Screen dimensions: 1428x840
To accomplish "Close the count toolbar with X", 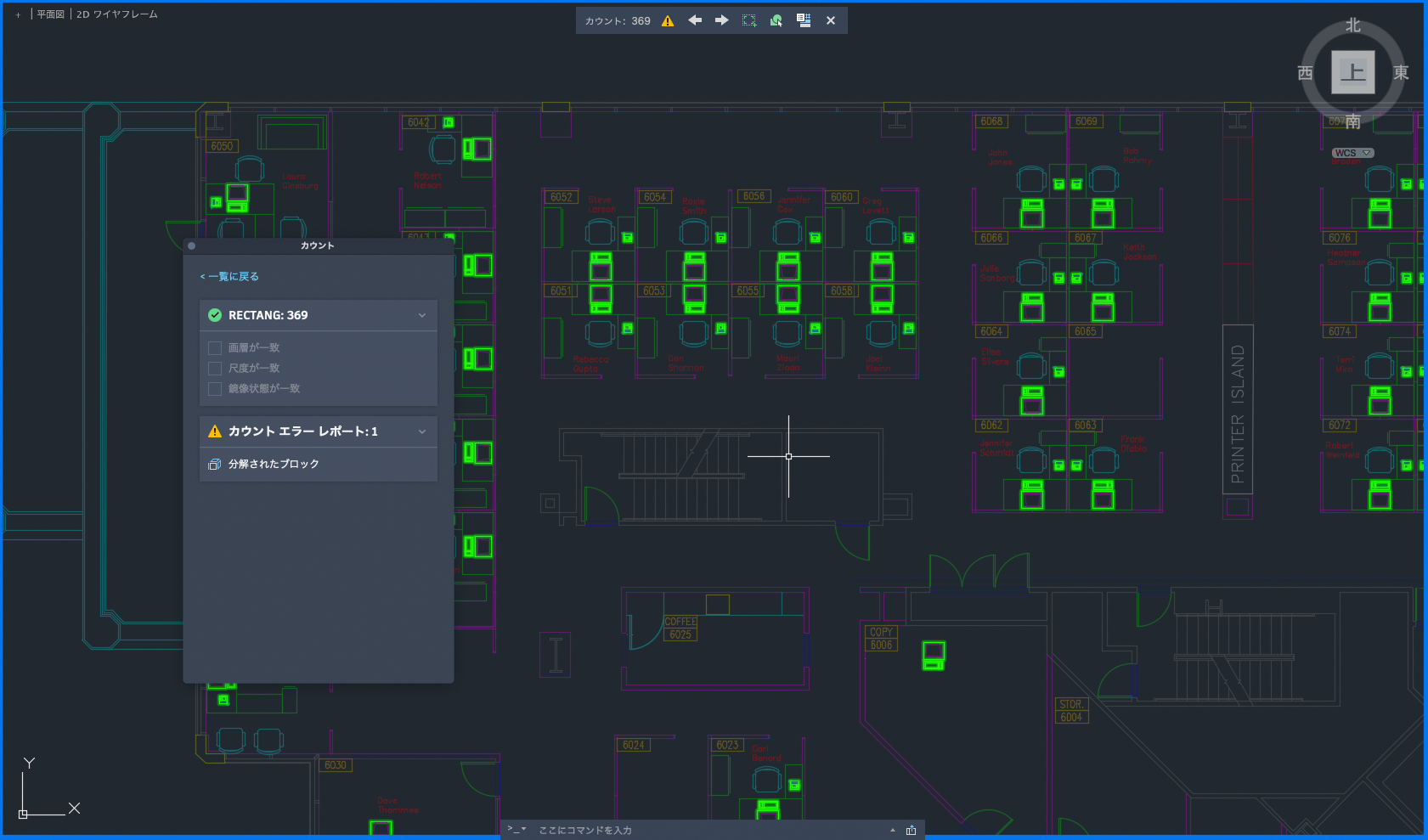I will point(831,20).
